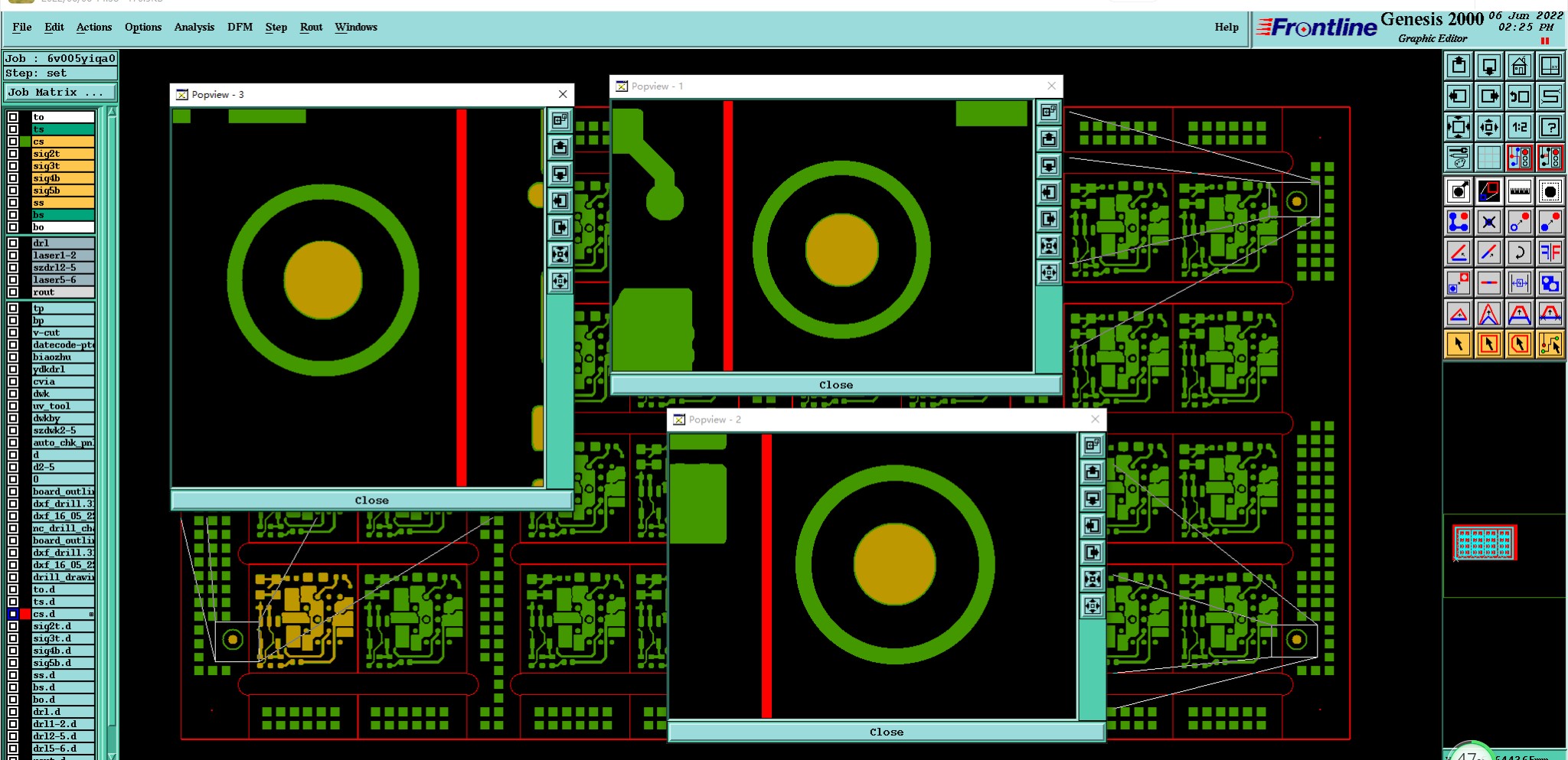Click the pan right view icon
This screenshot has width=1568, height=760.
1489,97
